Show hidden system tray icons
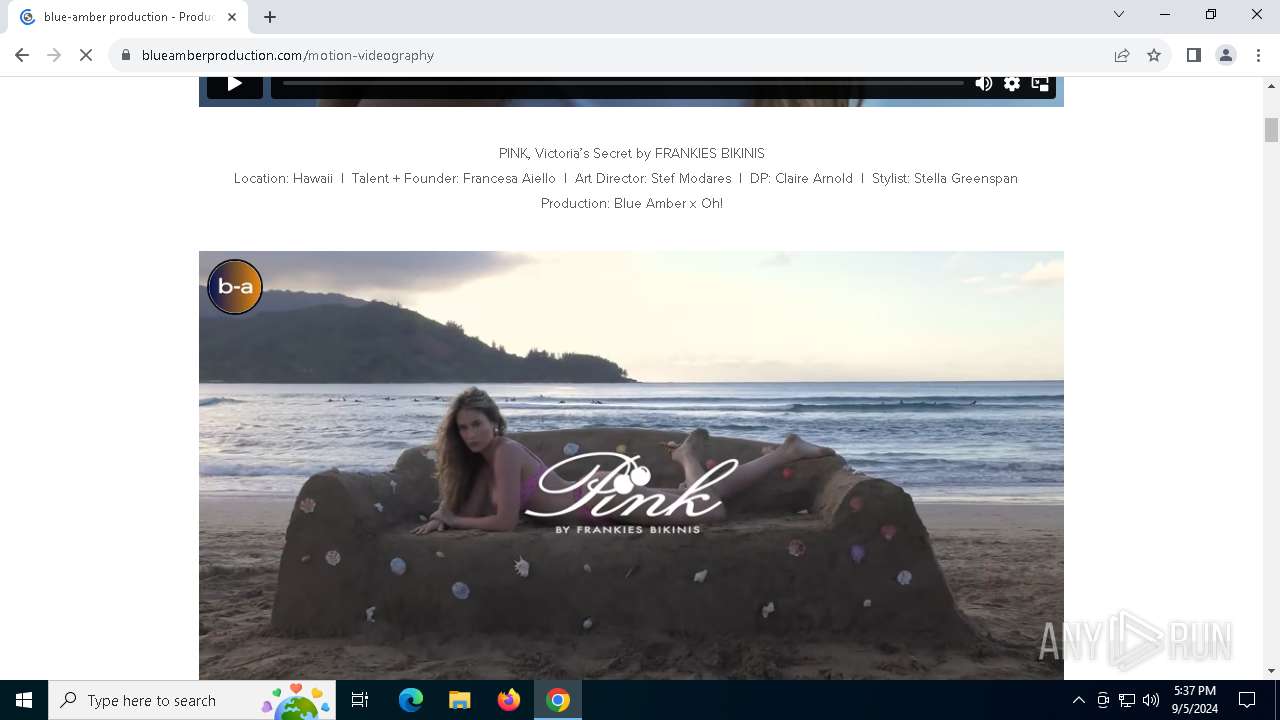 click(x=1078, y=700)
